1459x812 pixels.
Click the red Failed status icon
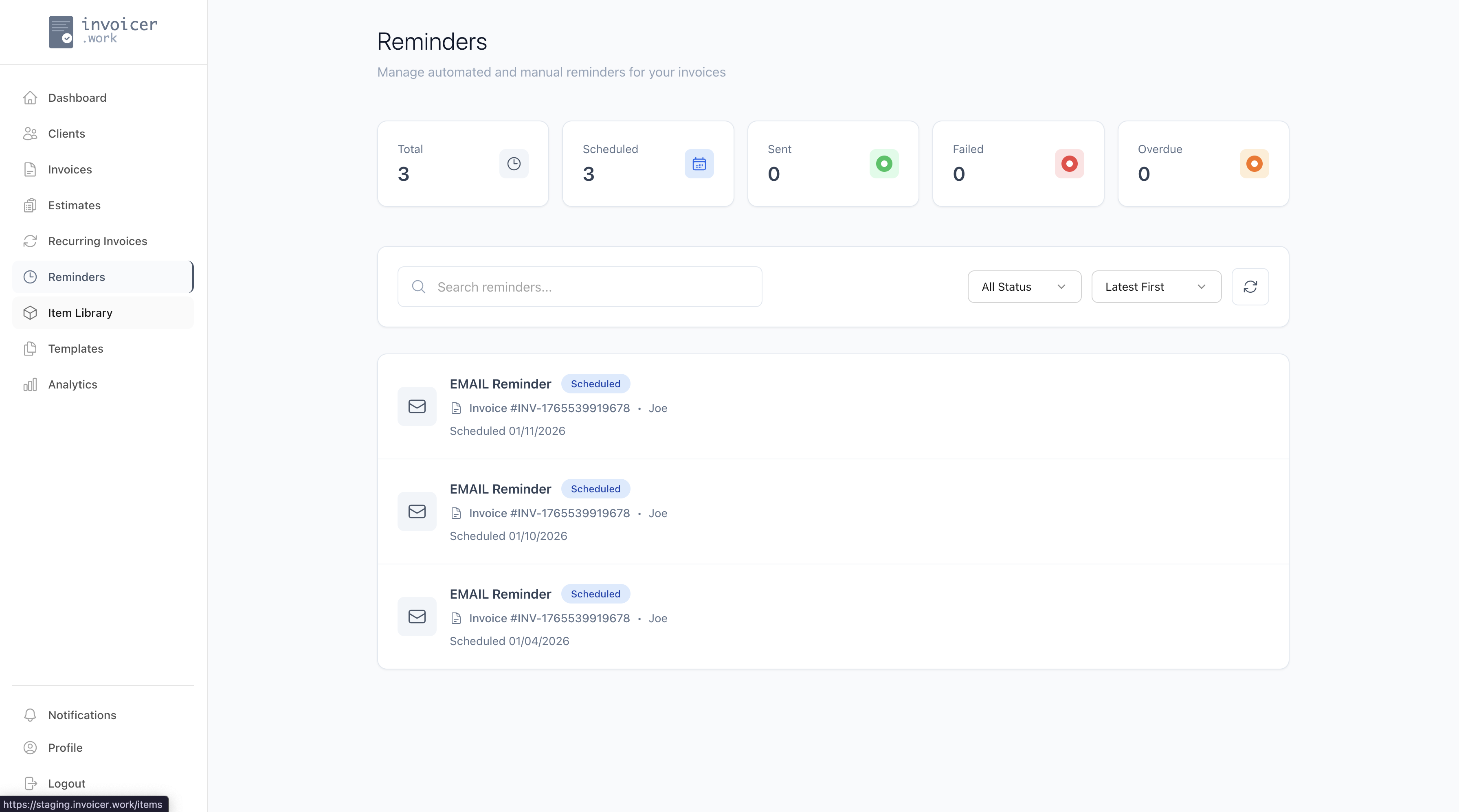1069,164
